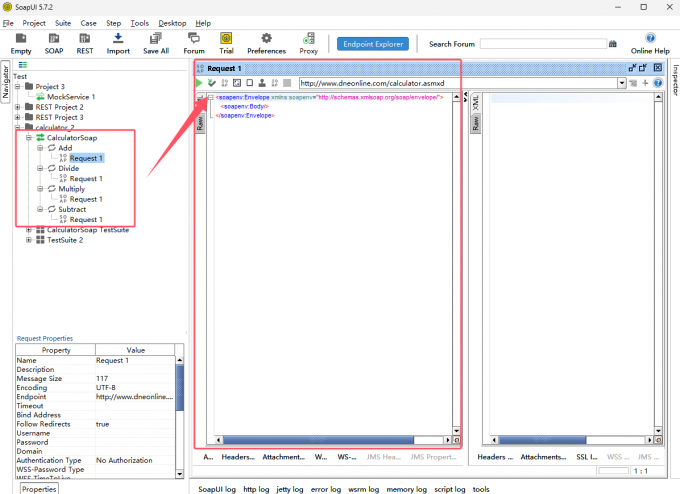Viewport: 680px width, 494px height.
Task: Close the Request 1 inner window
Action: pos(658,68)
